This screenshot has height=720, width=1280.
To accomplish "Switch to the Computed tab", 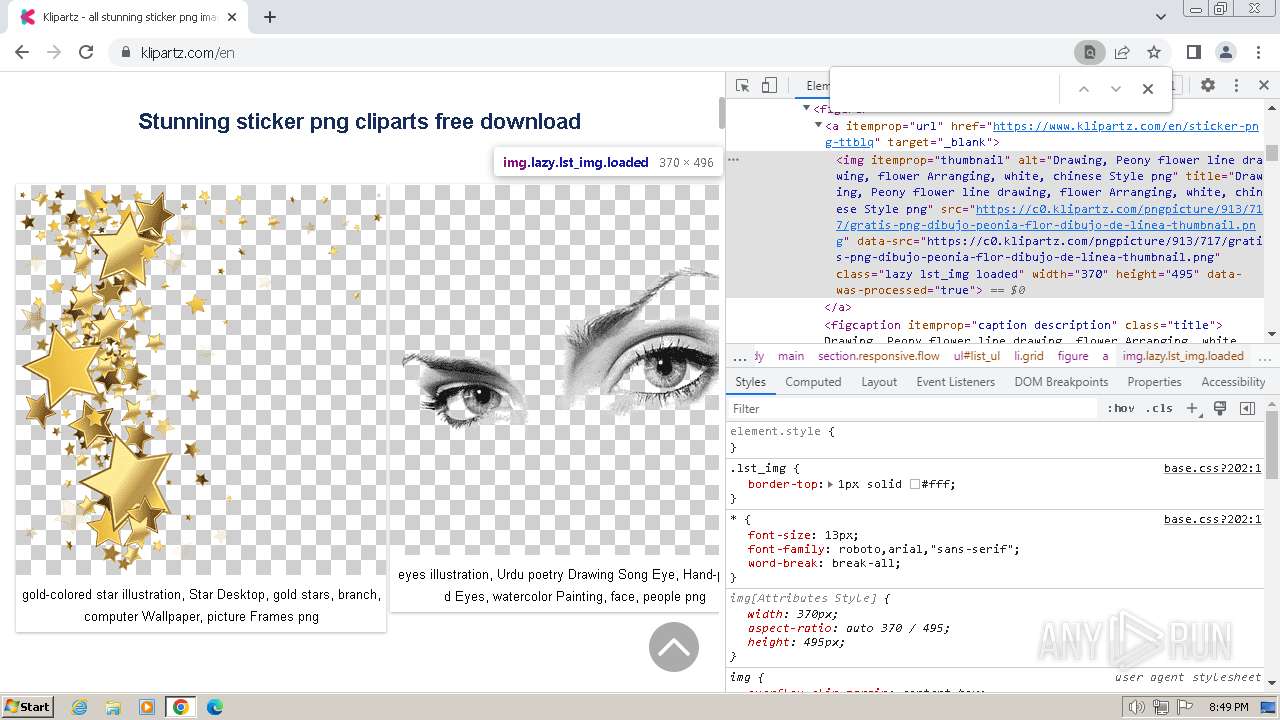I will [813, 382].
